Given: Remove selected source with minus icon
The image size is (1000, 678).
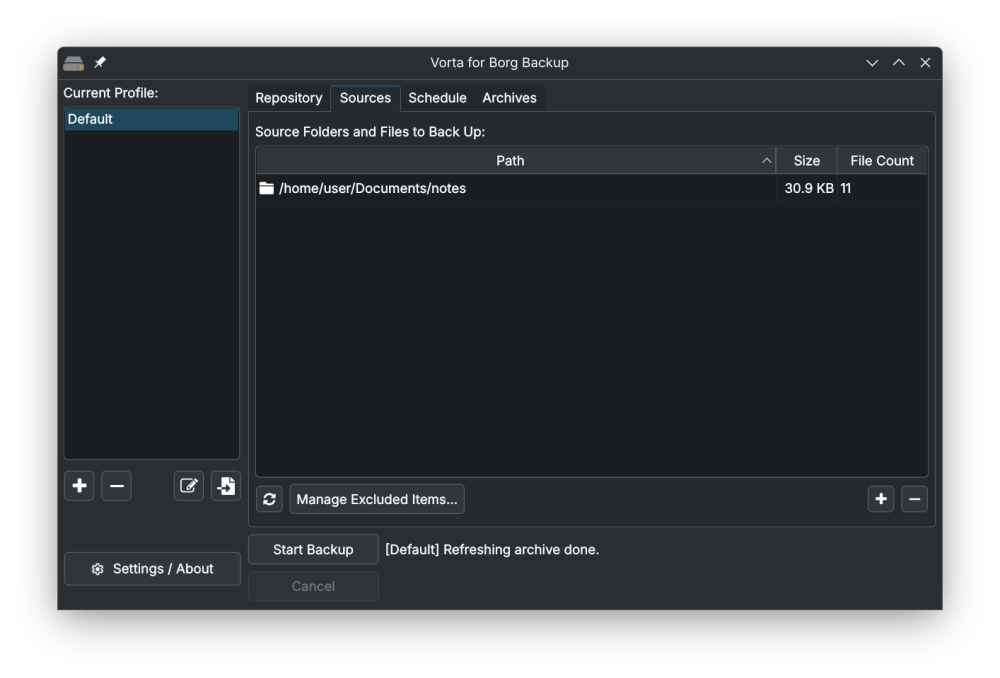Looking at the screenshot, I should tap(914, 499).
